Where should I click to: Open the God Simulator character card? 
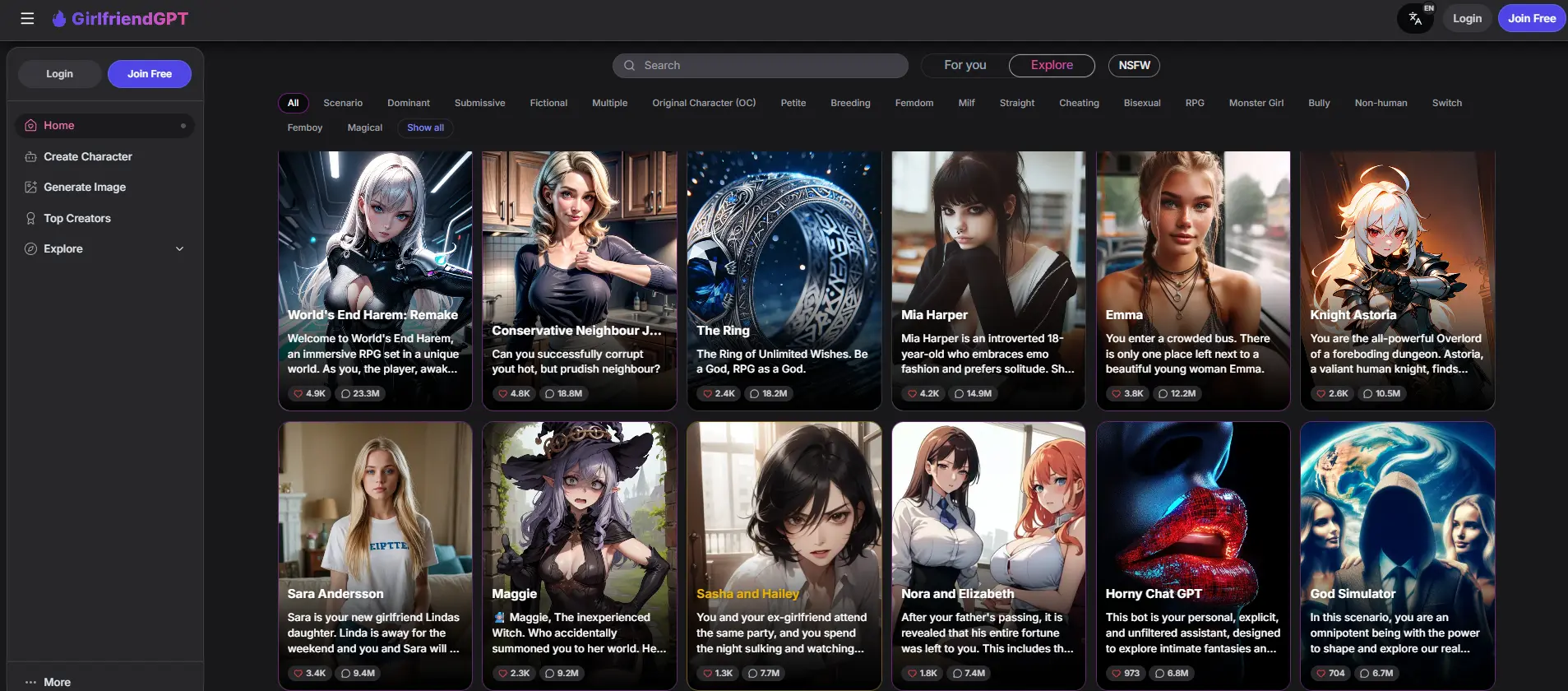1397,555
